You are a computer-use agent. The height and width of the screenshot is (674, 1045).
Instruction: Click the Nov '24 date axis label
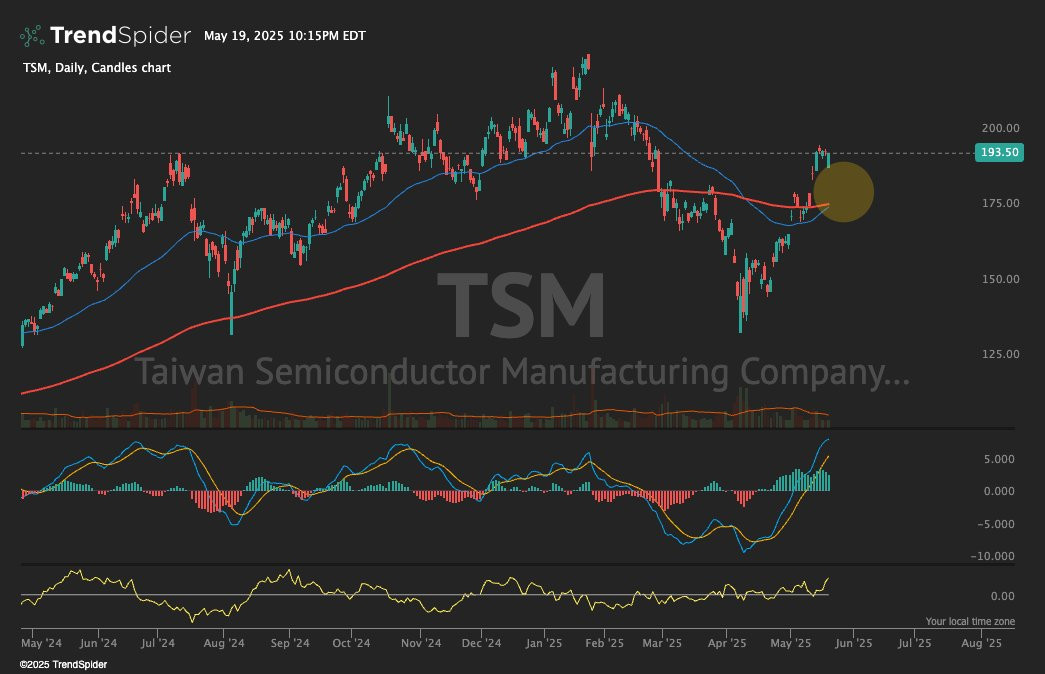coord(421,643)
